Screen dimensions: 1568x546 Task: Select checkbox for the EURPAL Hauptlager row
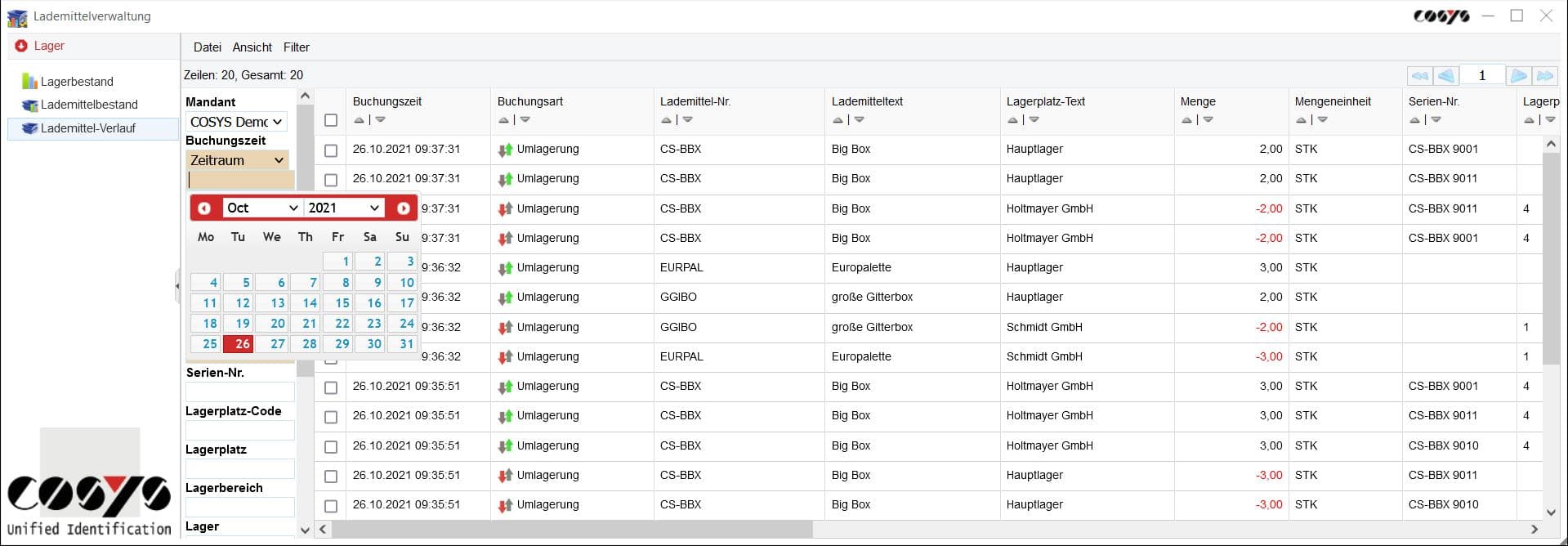pyautogui.click(x=331, y=268)
